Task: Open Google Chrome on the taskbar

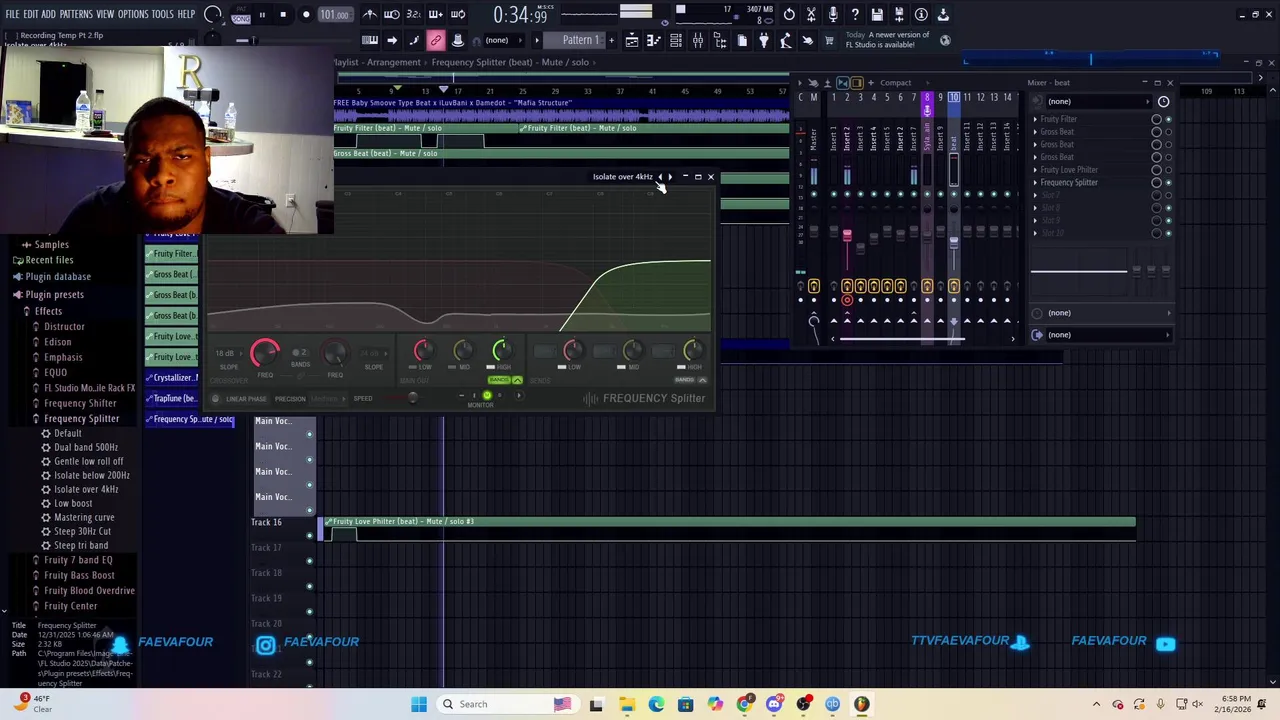Action: (744, 704)
